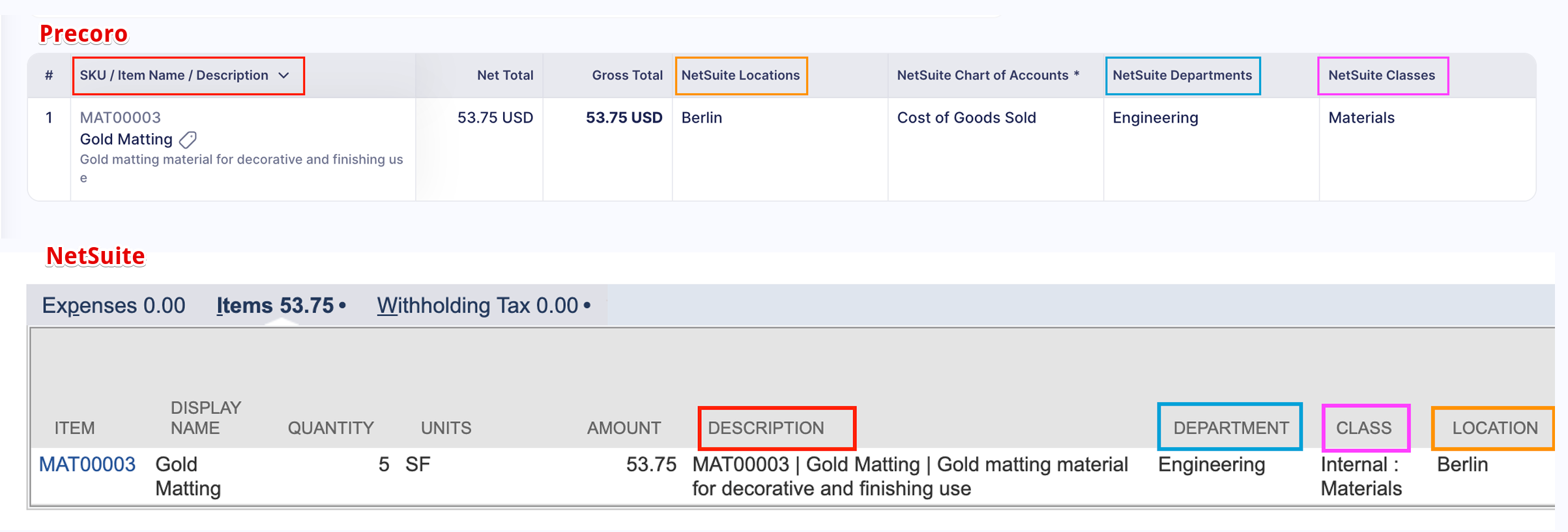Select the Berlin location cell in Precoro

[701, 118]
